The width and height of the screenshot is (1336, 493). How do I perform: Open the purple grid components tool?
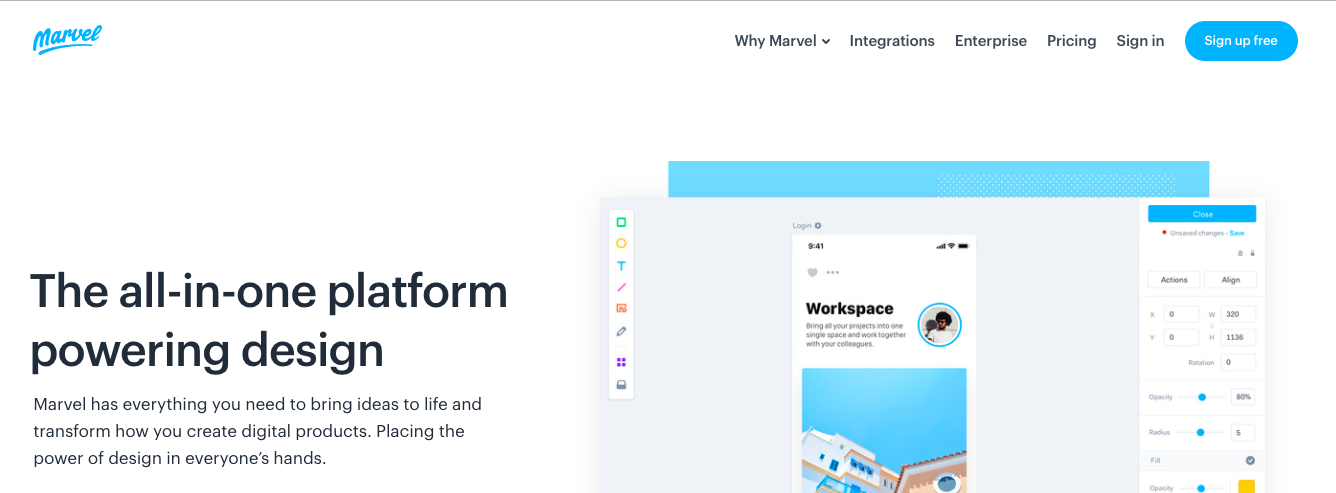[x=621, y=362]
